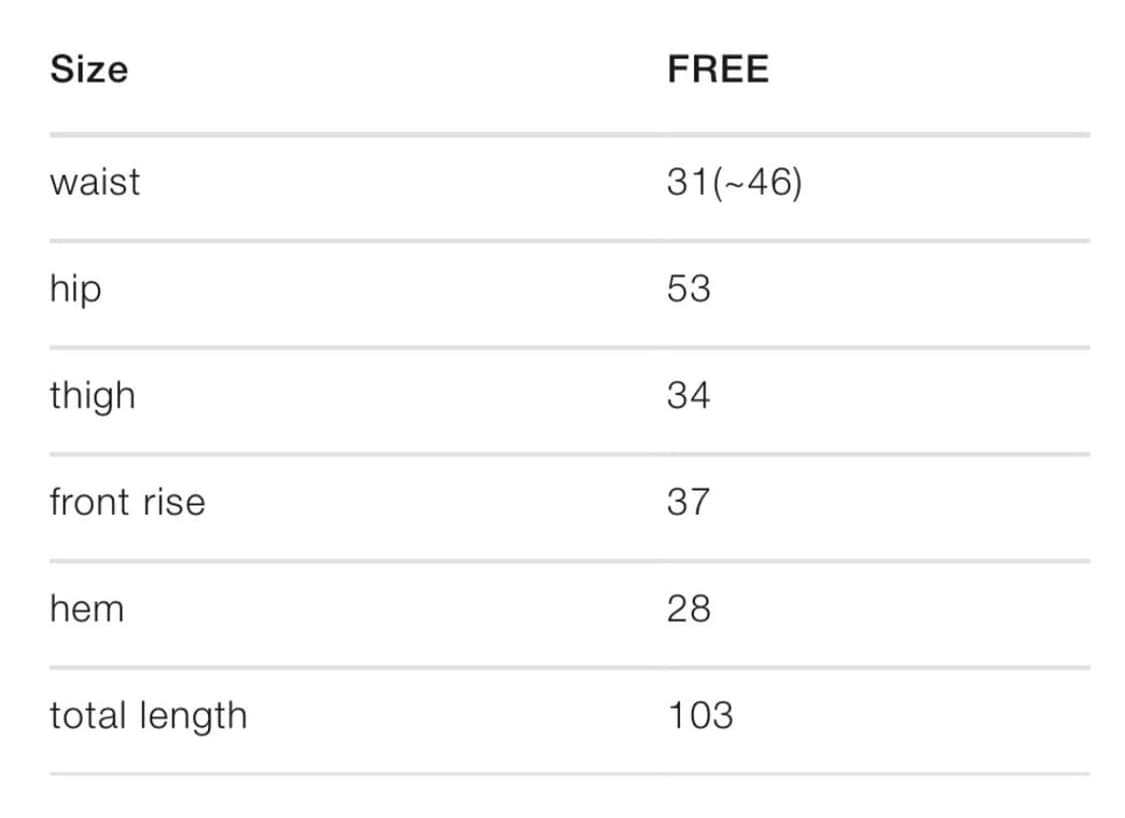Click the "thigh" row label

pyautogui.click(x=92, y=396)
